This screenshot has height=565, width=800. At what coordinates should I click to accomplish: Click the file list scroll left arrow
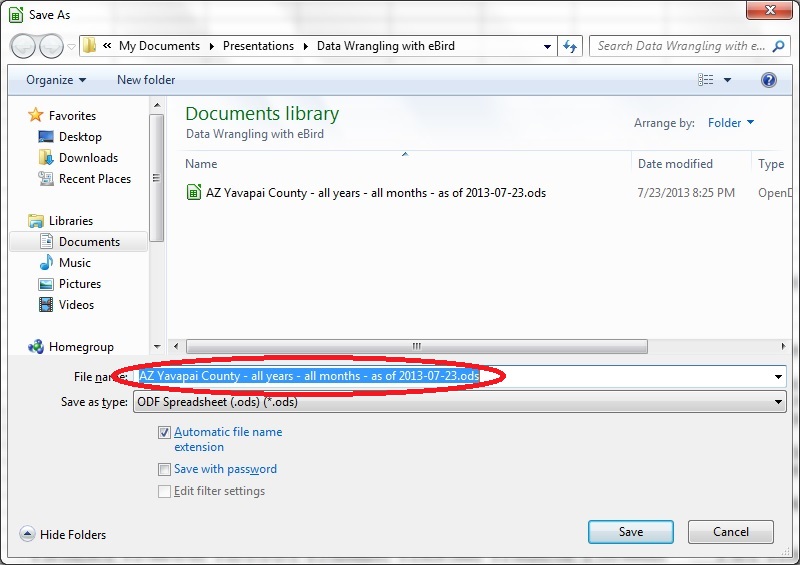(x=176, y=346)
